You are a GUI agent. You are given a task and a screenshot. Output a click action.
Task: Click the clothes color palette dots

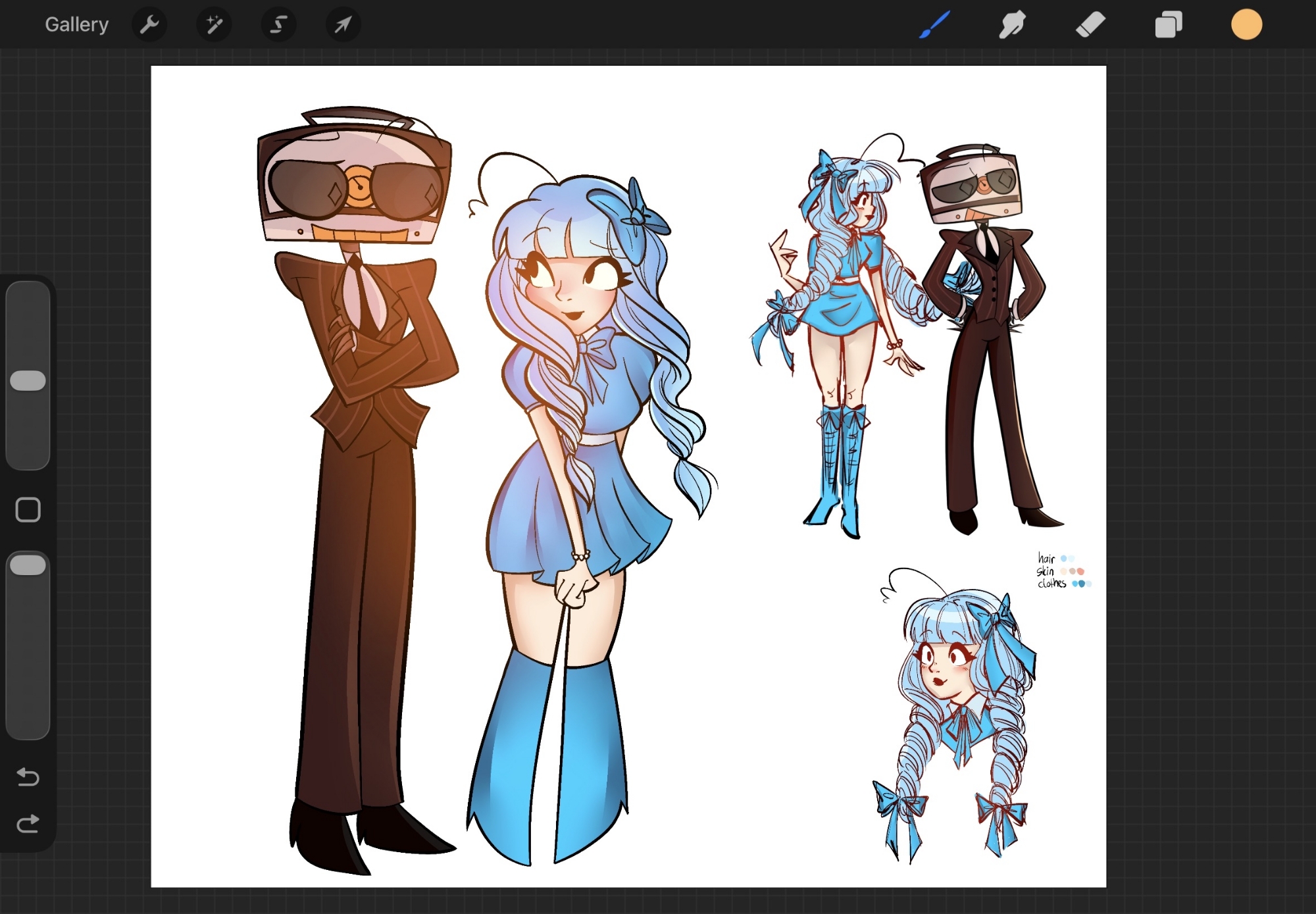coord(1081,584)
